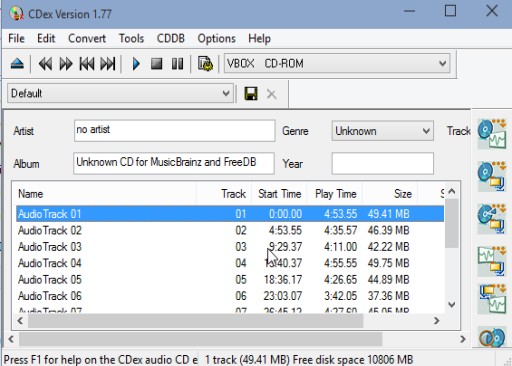
Task: Pause playback with the Pause button
Action: point(177,64)
